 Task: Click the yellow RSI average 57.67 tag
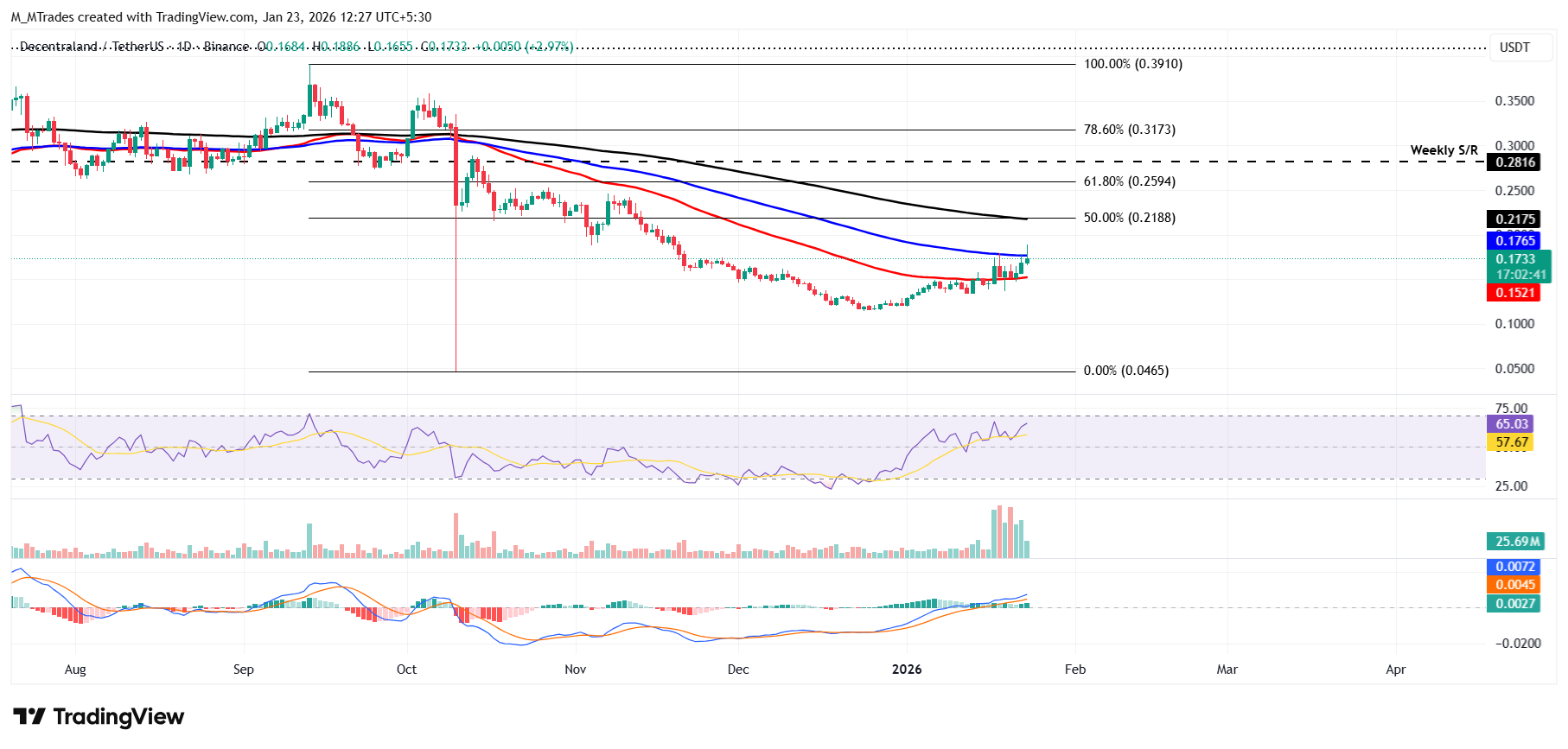[x=1512, y=442]
